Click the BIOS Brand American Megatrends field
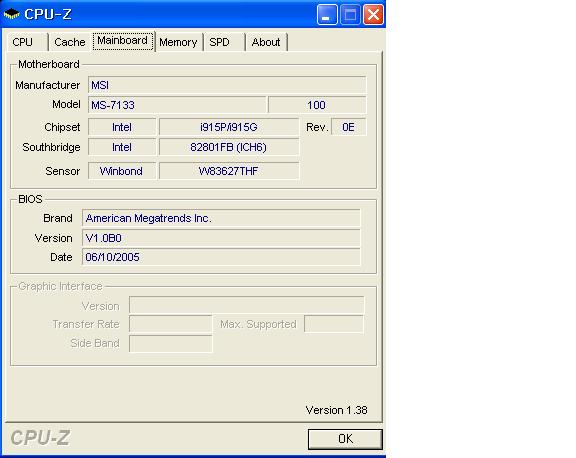576x458 pixels. (x=221, y=218)
